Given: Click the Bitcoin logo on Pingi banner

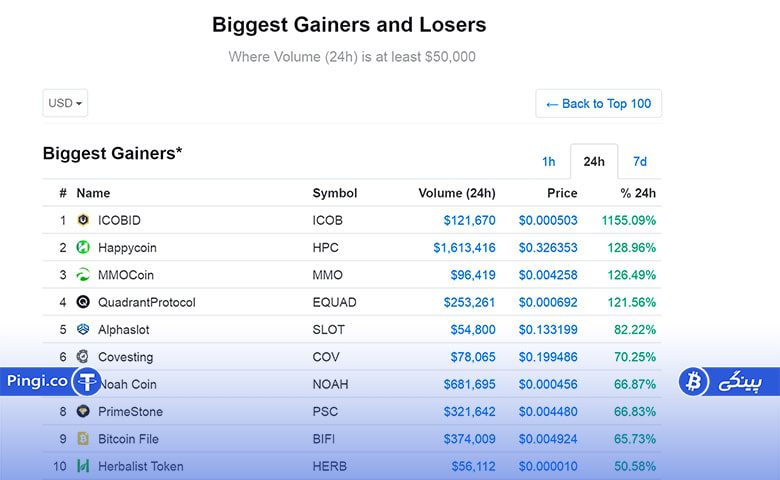Looking at the screenshot, I should pos(693,382).
